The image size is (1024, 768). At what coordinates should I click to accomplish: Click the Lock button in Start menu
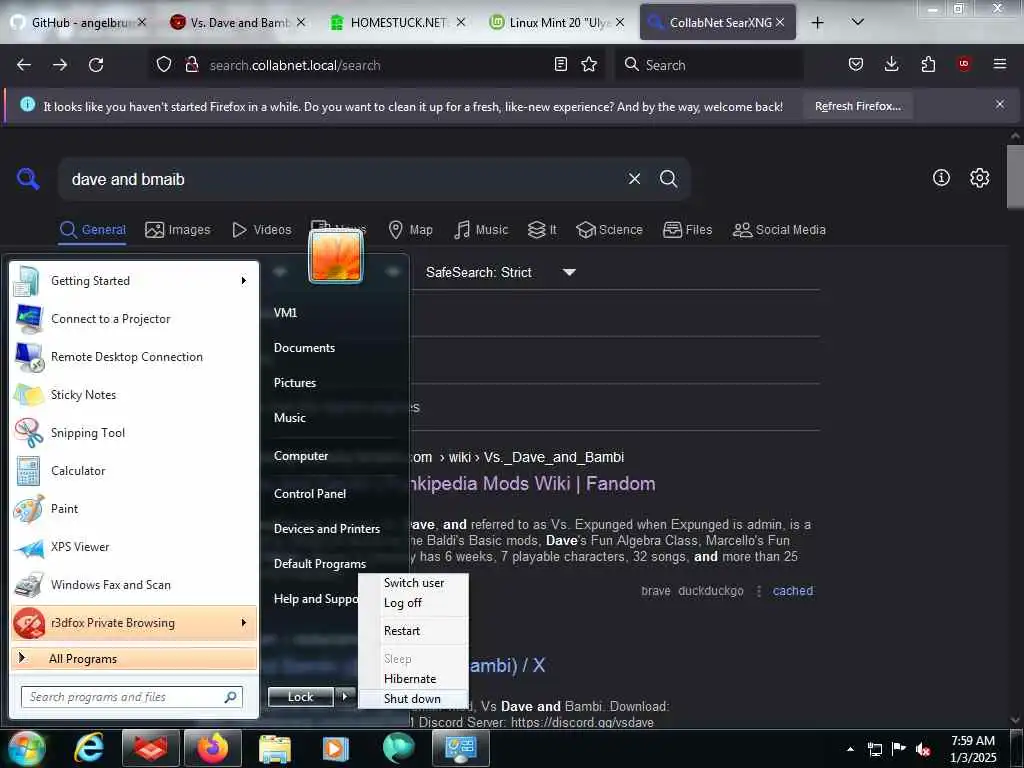301,697
